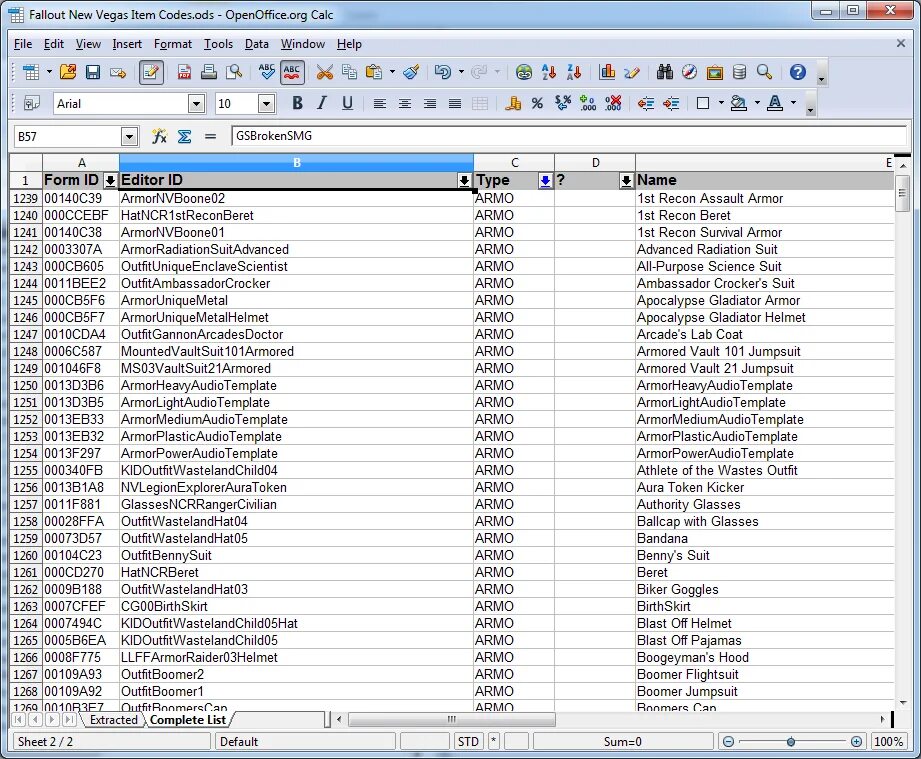Screen dimensions: 921x759
Task: Open the Navigator
Action: pyautogui.click(x=690, y=72)
